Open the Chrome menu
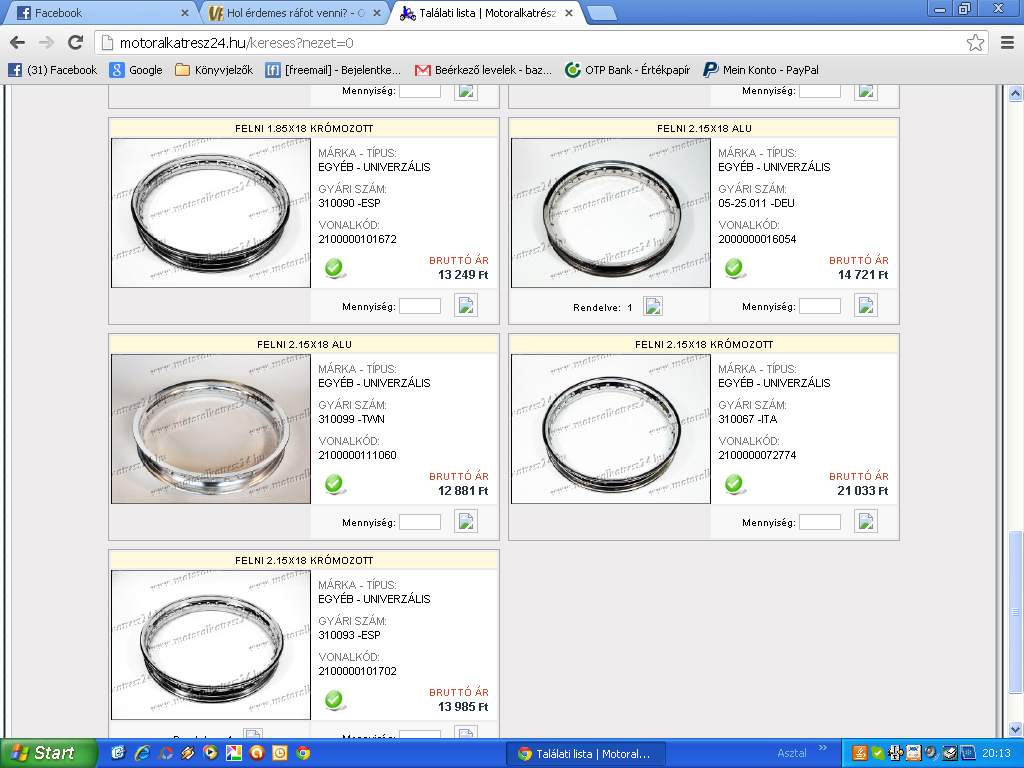The image size is (1024, 768). [x=1006, y=43]
